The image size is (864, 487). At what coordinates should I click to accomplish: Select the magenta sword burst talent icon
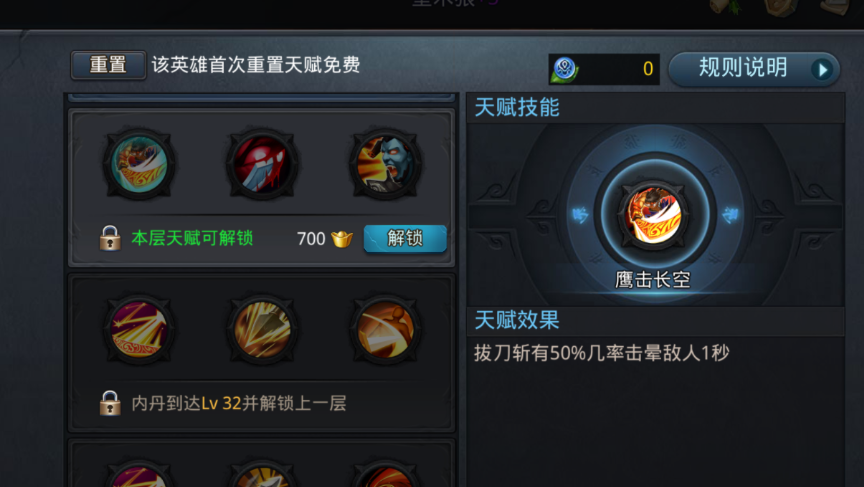139,329
